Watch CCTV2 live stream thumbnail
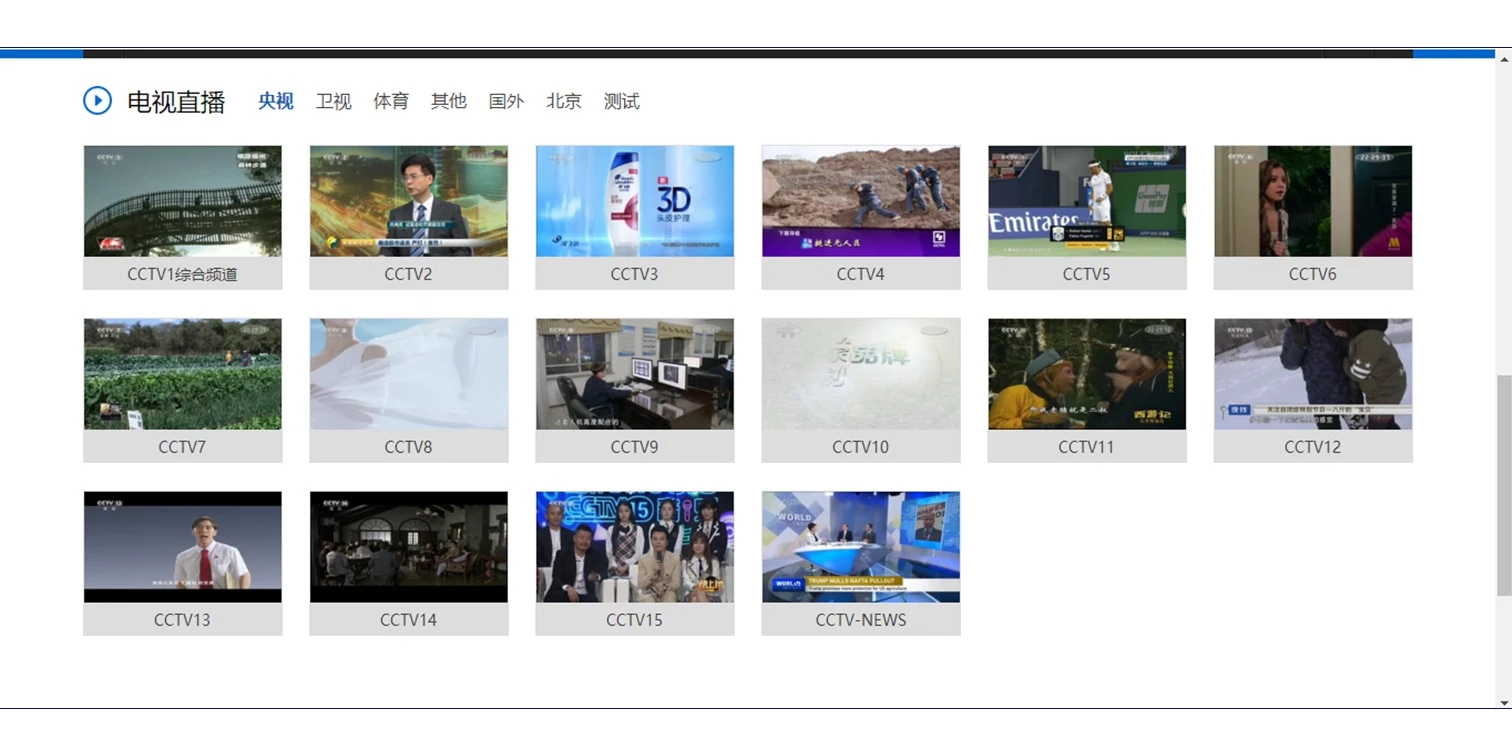 409,201
